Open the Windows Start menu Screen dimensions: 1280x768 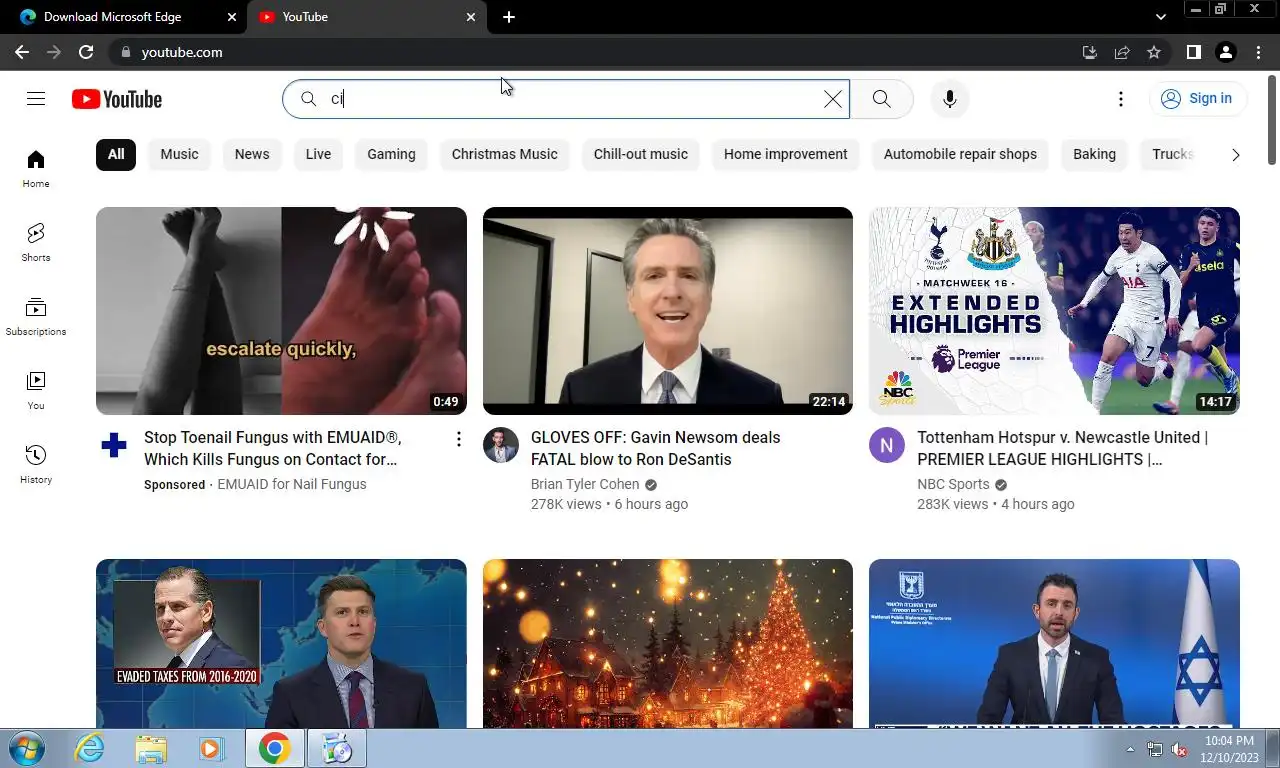coord(27,748)
